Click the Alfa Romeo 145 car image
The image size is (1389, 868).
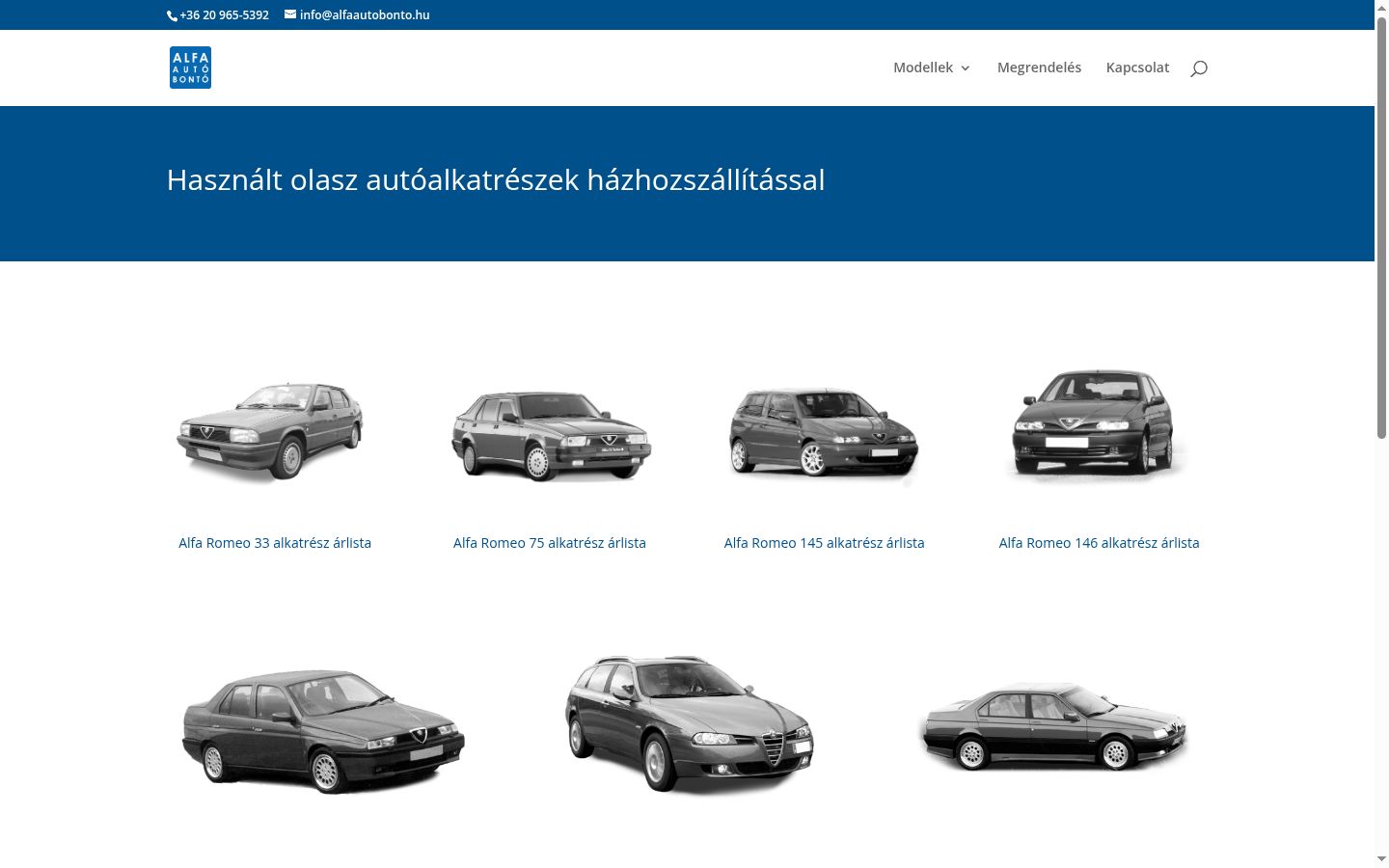tap(824, 434)
